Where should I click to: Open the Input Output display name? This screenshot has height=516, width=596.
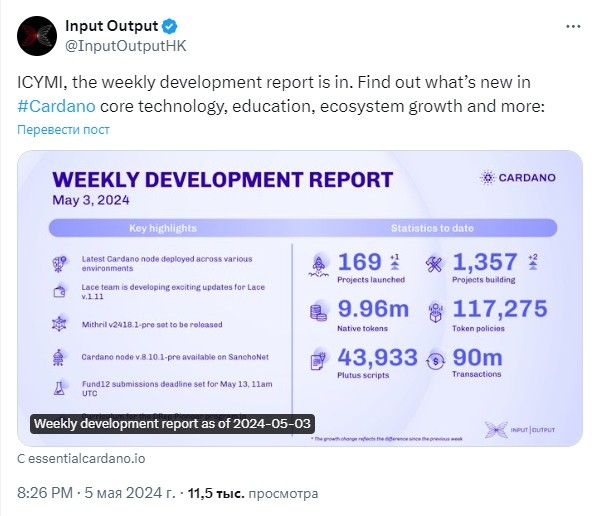(x=111, y=26)
